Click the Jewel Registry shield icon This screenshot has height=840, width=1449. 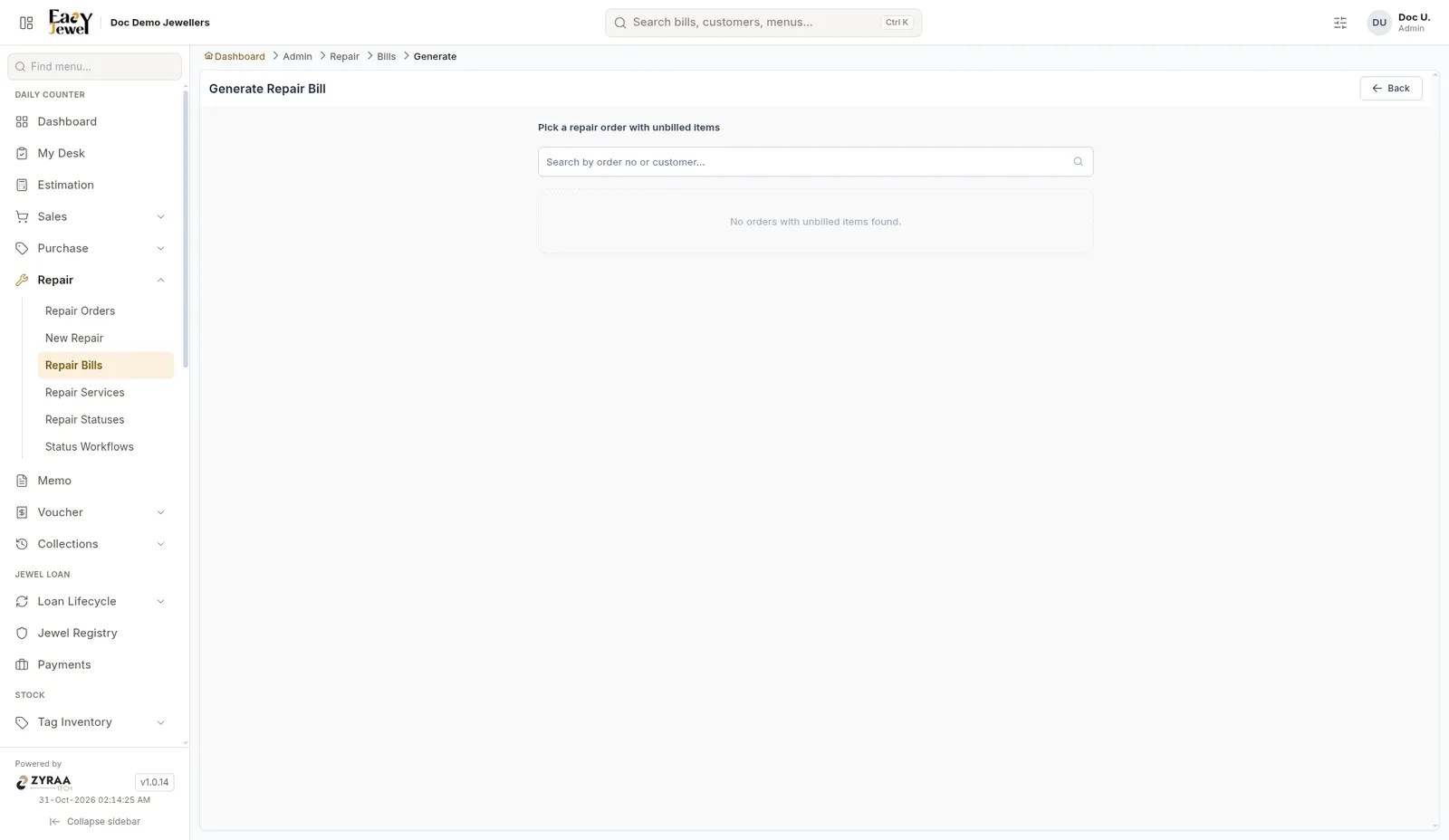click(22, 633)
